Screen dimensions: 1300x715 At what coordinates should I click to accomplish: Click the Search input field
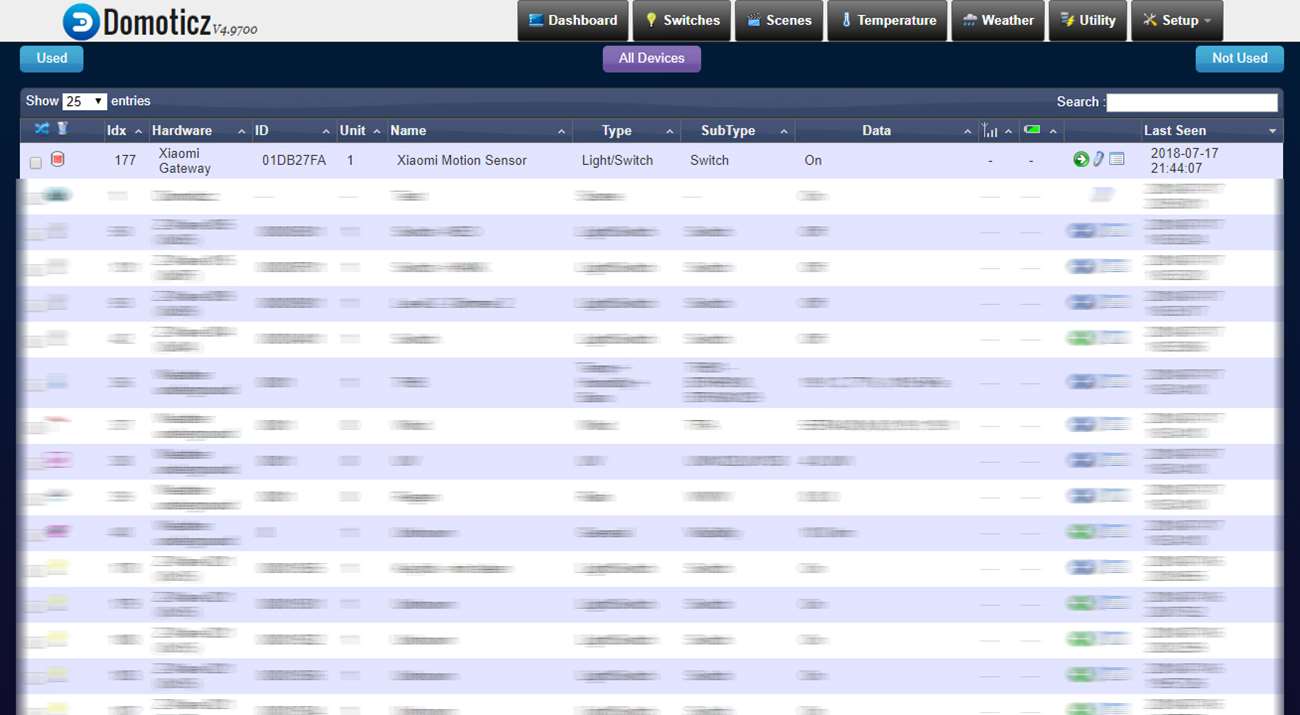(x=1191, y=102)
